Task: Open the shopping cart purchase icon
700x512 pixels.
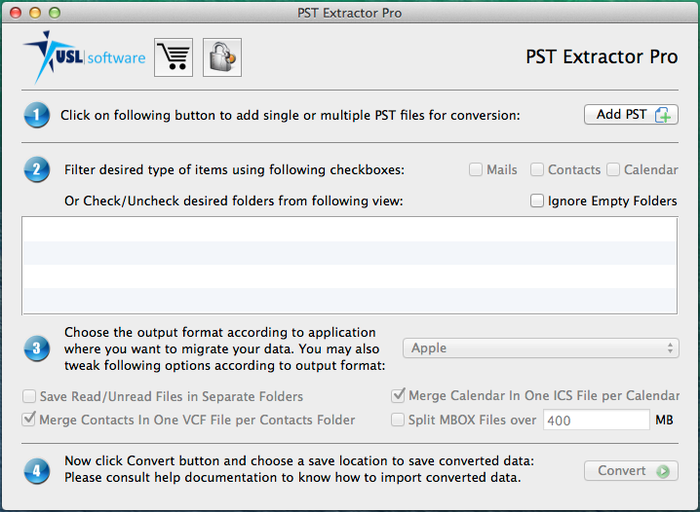Action: click(173, 58)
